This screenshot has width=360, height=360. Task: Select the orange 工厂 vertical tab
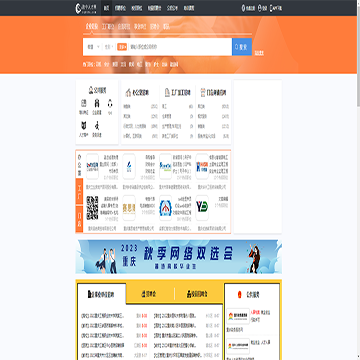79,192
